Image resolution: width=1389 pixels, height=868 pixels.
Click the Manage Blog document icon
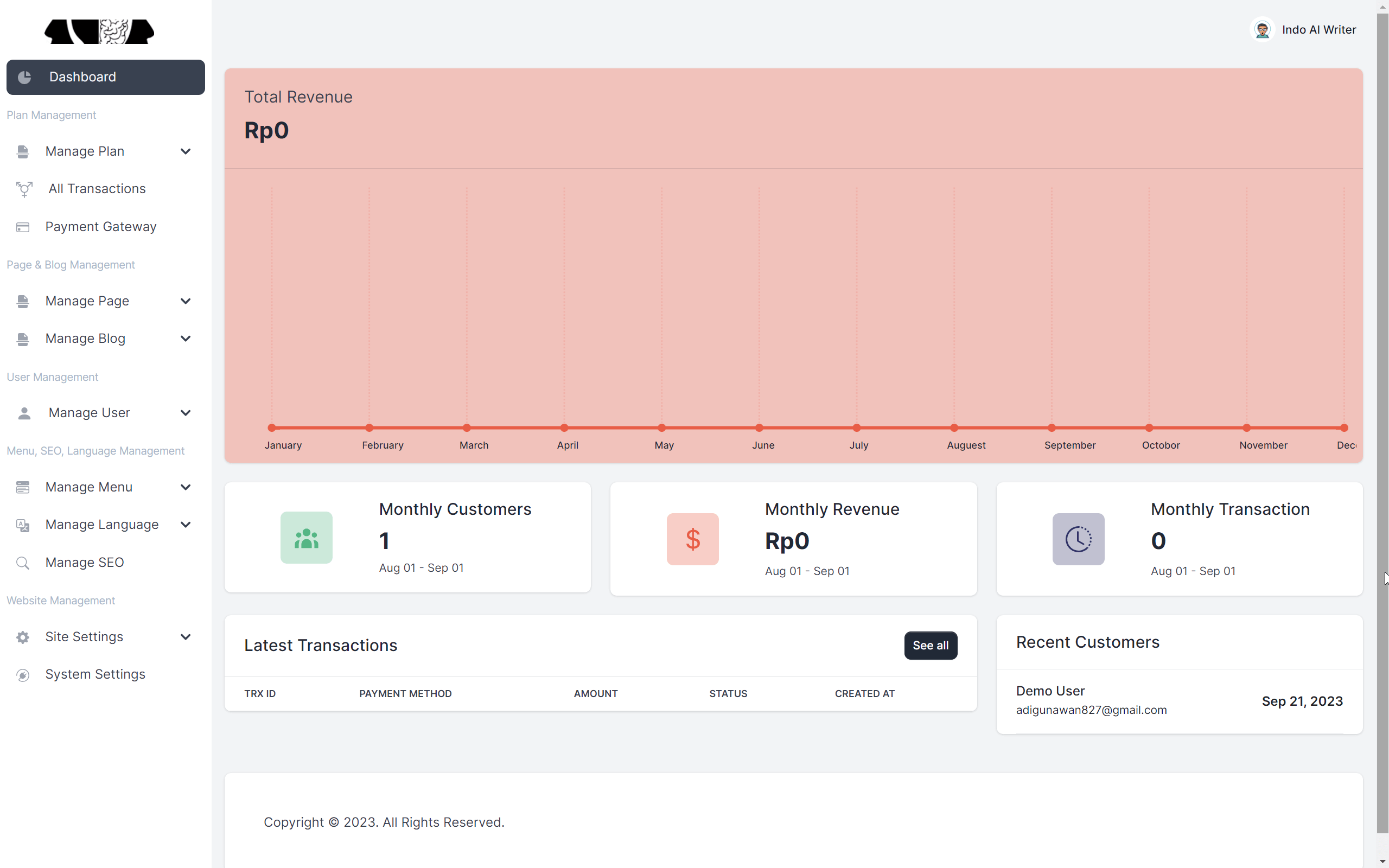click(x=23, y=339)
